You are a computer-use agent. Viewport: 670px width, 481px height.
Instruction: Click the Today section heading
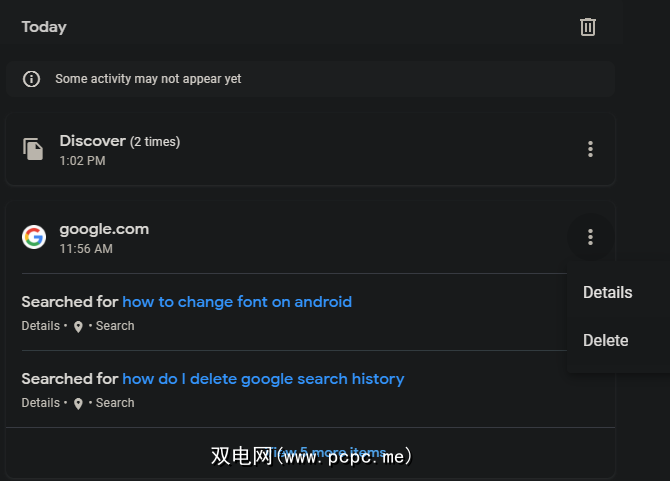[44, 27]
